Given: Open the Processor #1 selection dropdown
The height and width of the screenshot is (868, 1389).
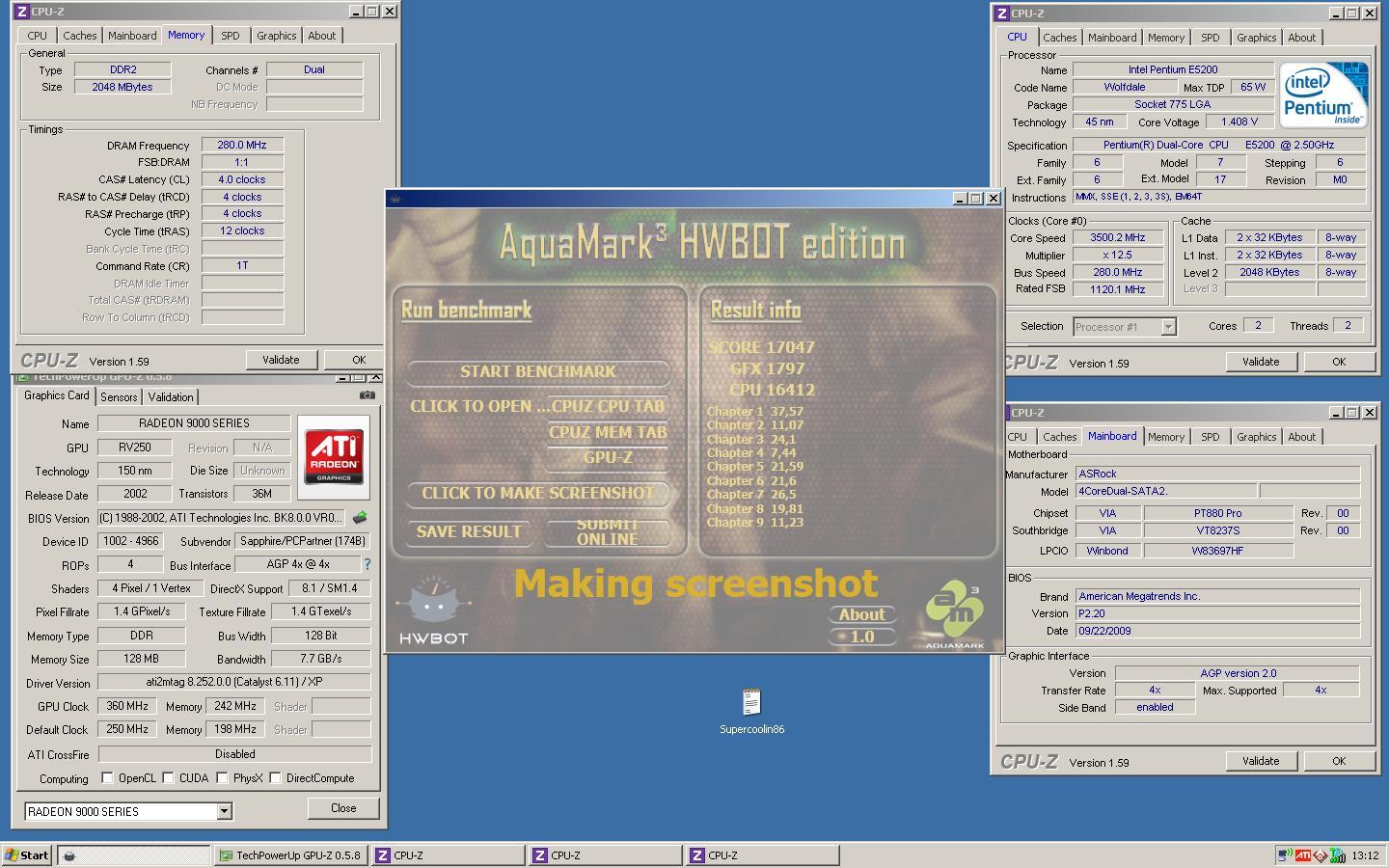Looking at the screenshot, I should 1168,327.
